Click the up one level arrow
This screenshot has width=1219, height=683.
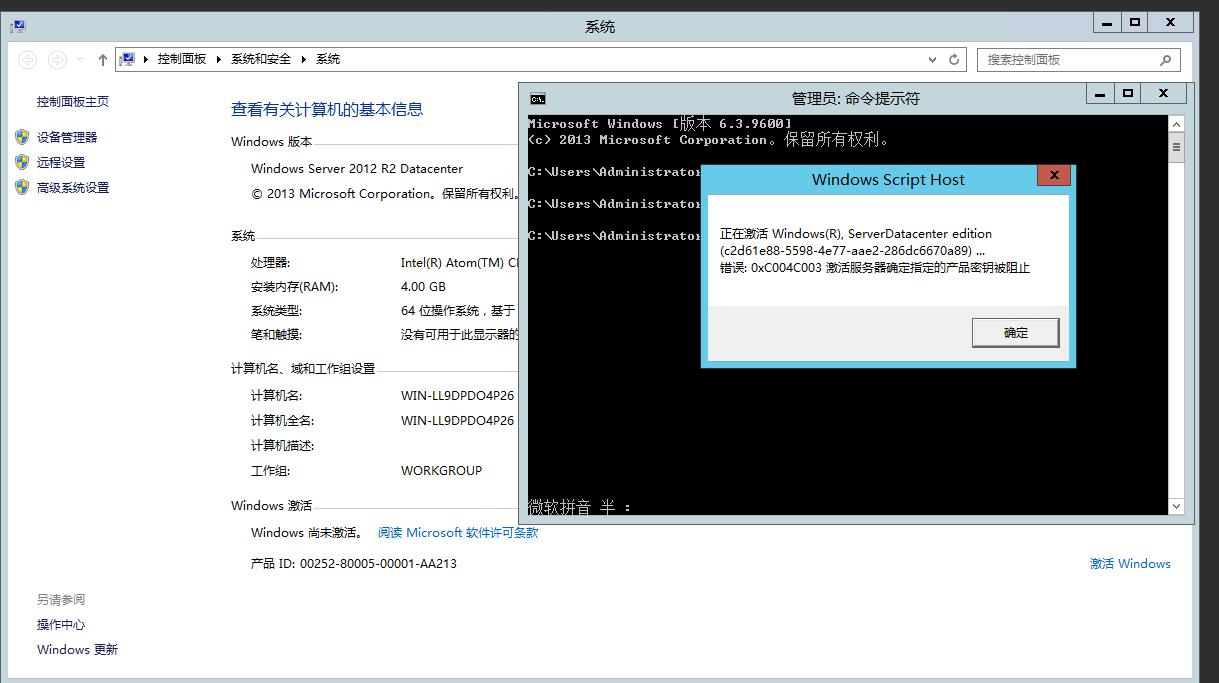coord(102,60)
